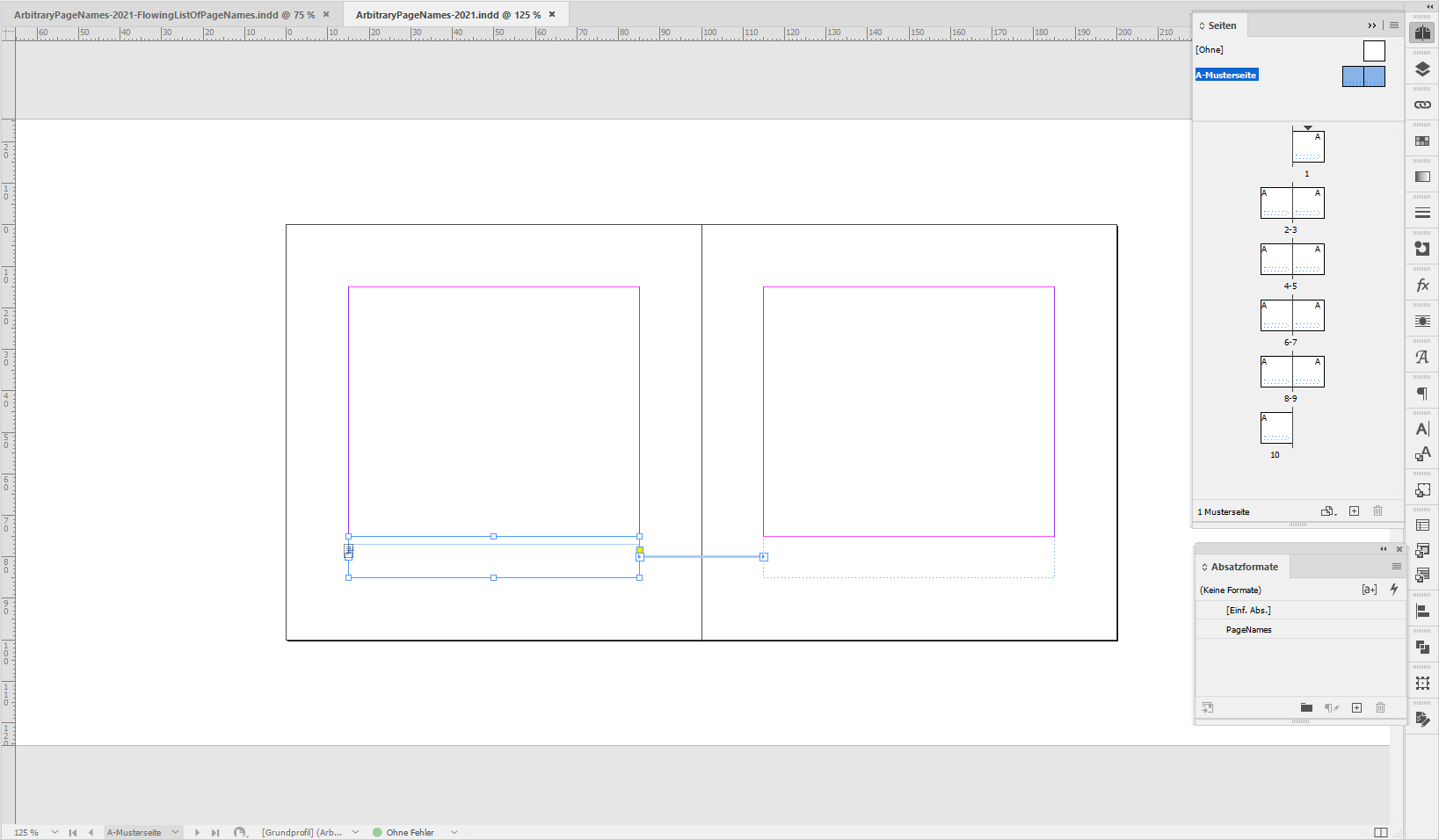Open the Table panel icon

(x=1422, y=525)
